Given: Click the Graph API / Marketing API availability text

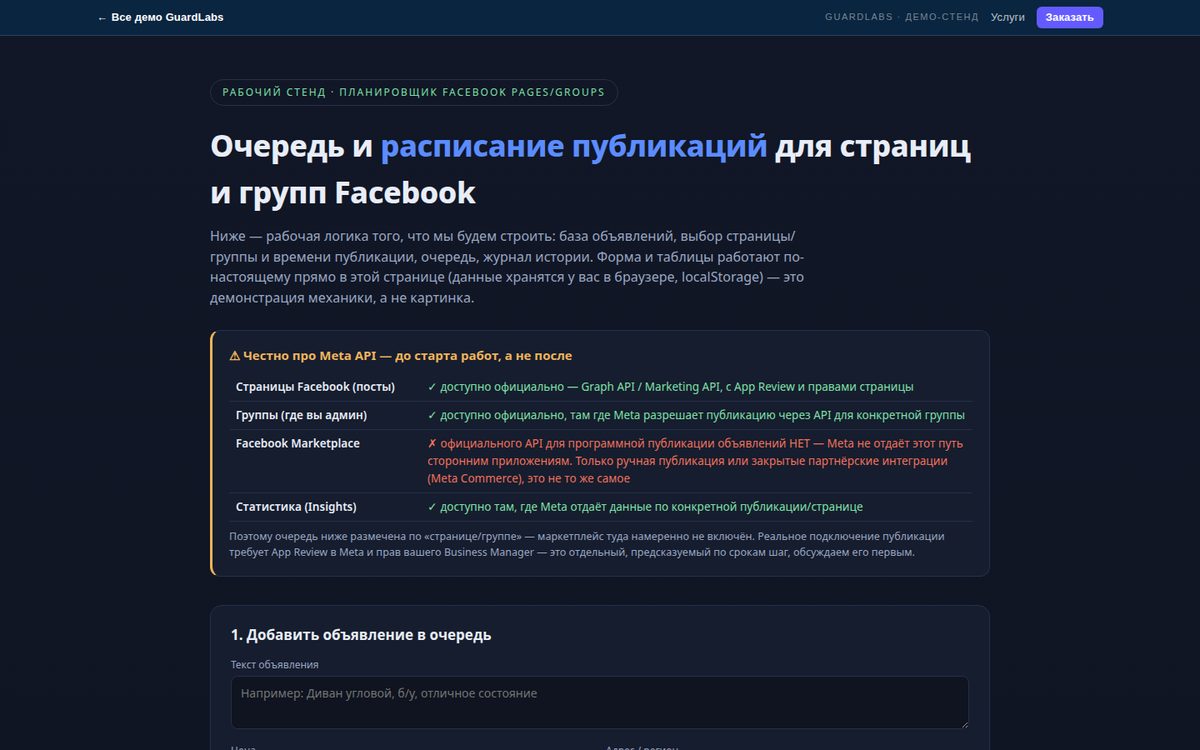Looking at the screenshot, I should click(x=670, y=387).
